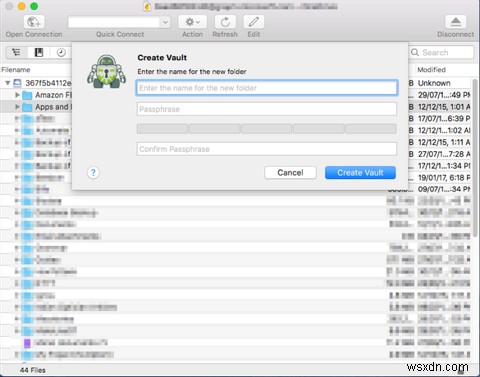Click the 12/12/15, 1:01 modified date
Screen dimensions: 480x377
444,107
